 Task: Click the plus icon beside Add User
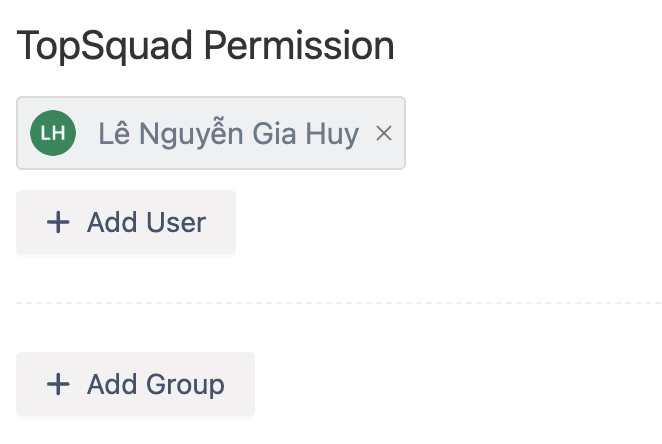pos(59,222)
